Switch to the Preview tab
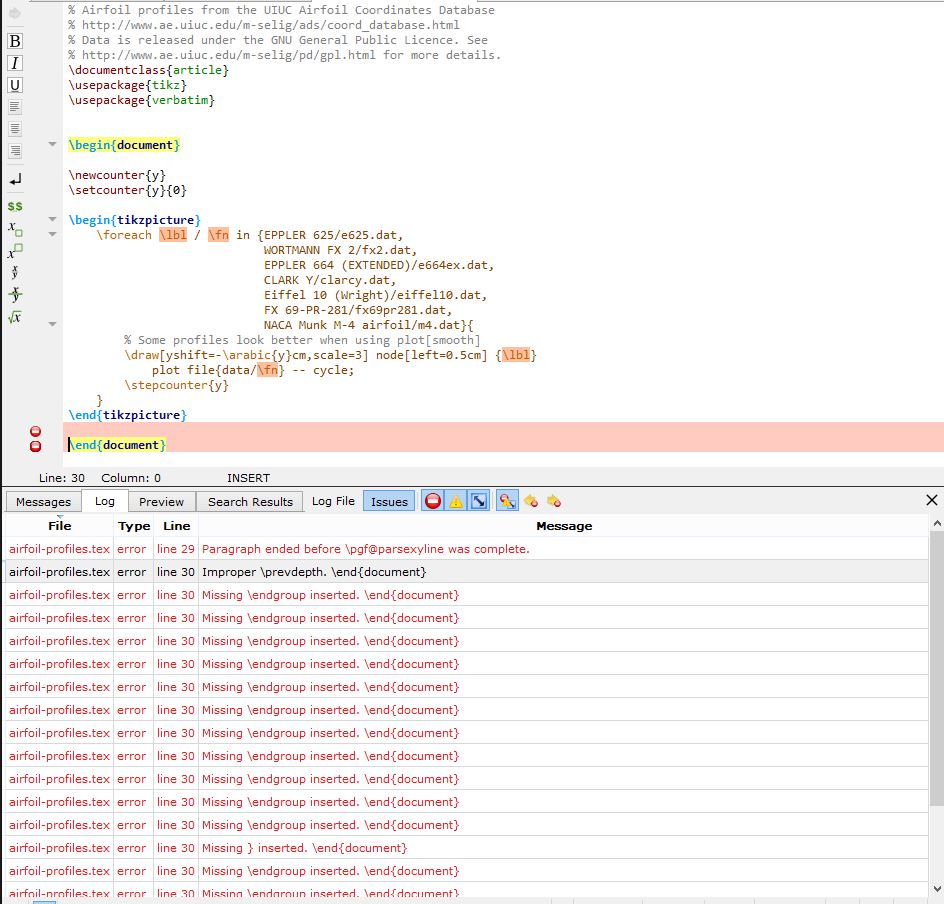Viewport: 944px width, 904px height. 161,501
